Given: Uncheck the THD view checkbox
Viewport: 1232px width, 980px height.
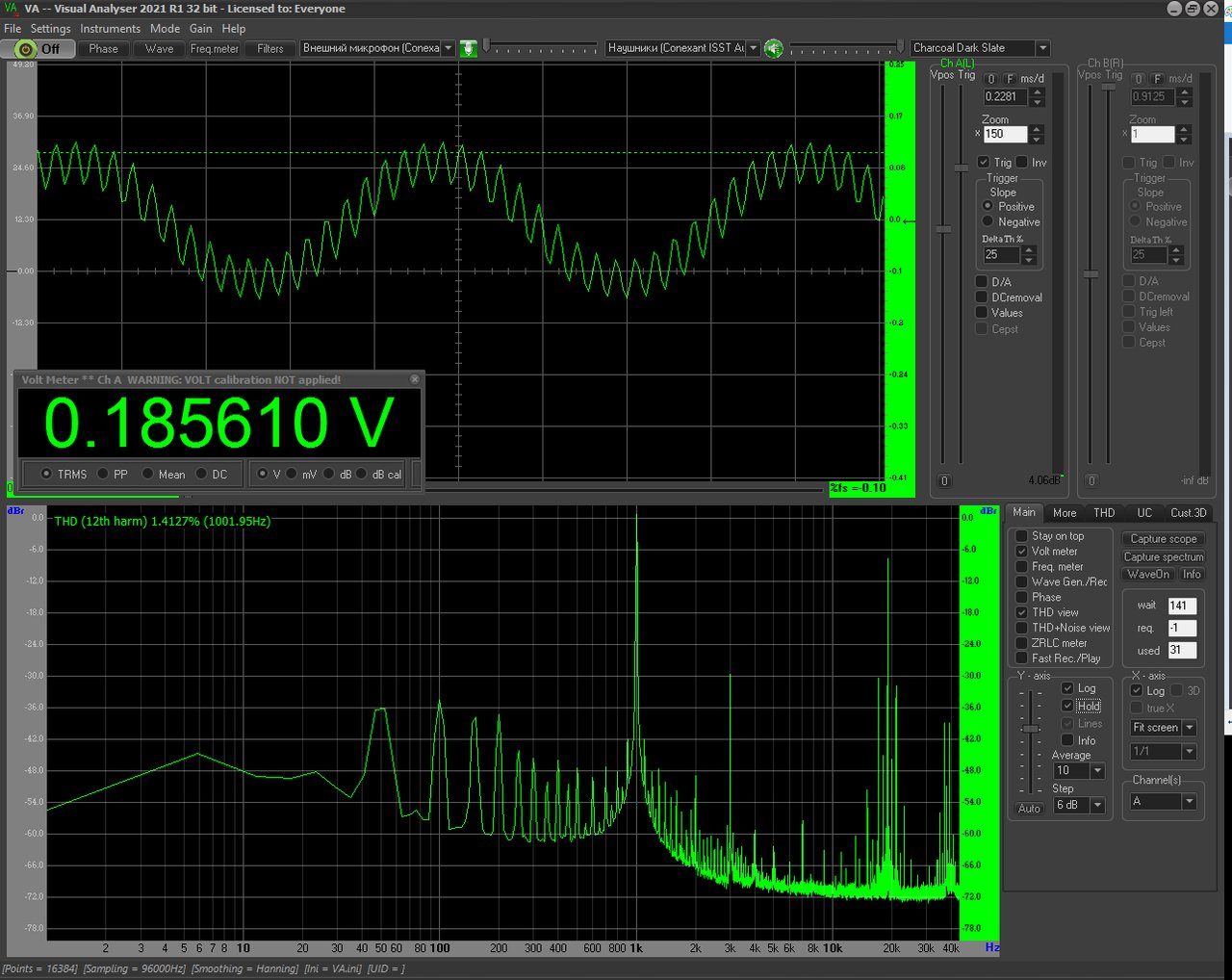Looking at the screenshot, I should (1022, 612).
